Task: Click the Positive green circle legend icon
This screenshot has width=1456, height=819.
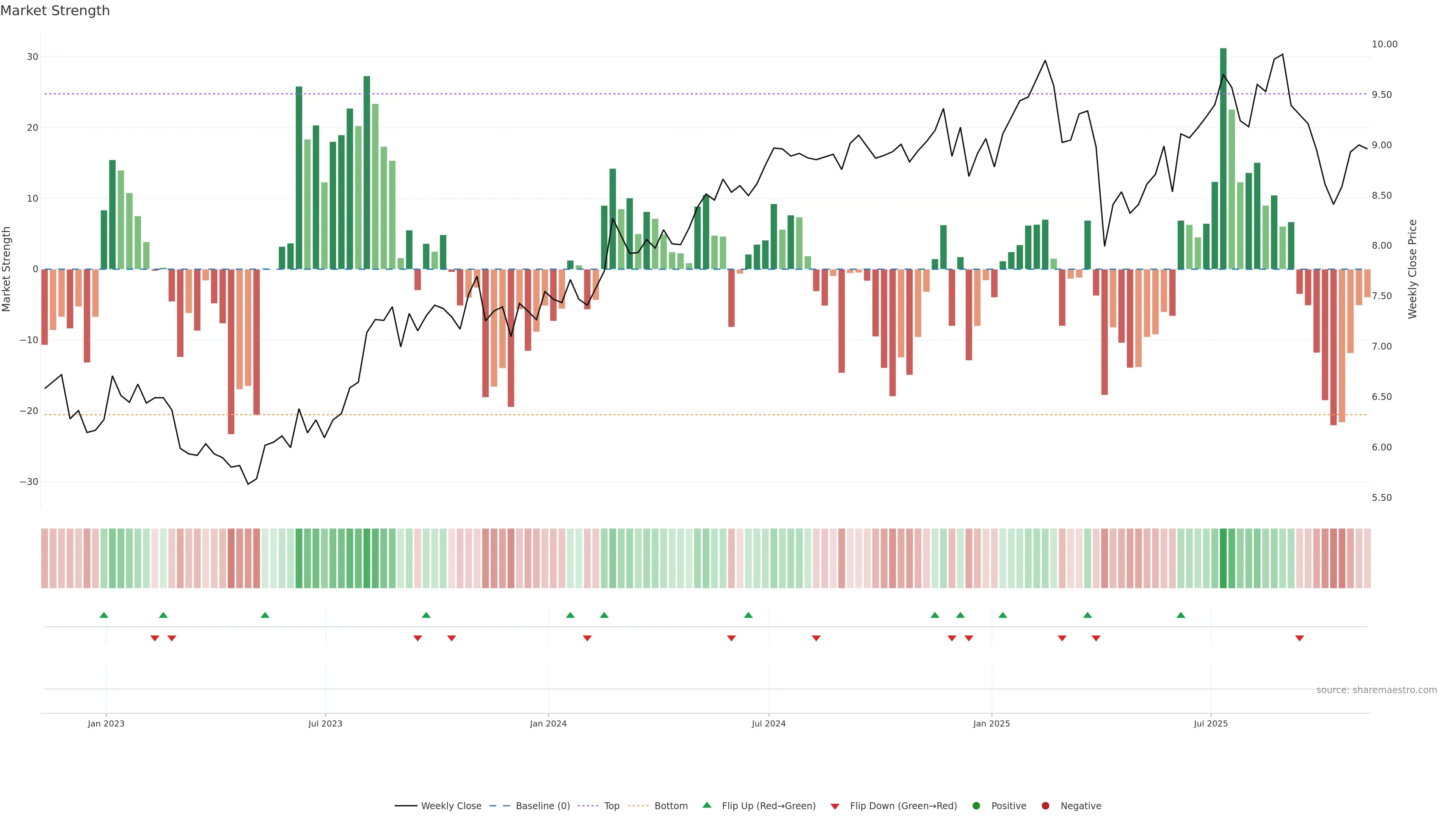Action: point(976,806)
